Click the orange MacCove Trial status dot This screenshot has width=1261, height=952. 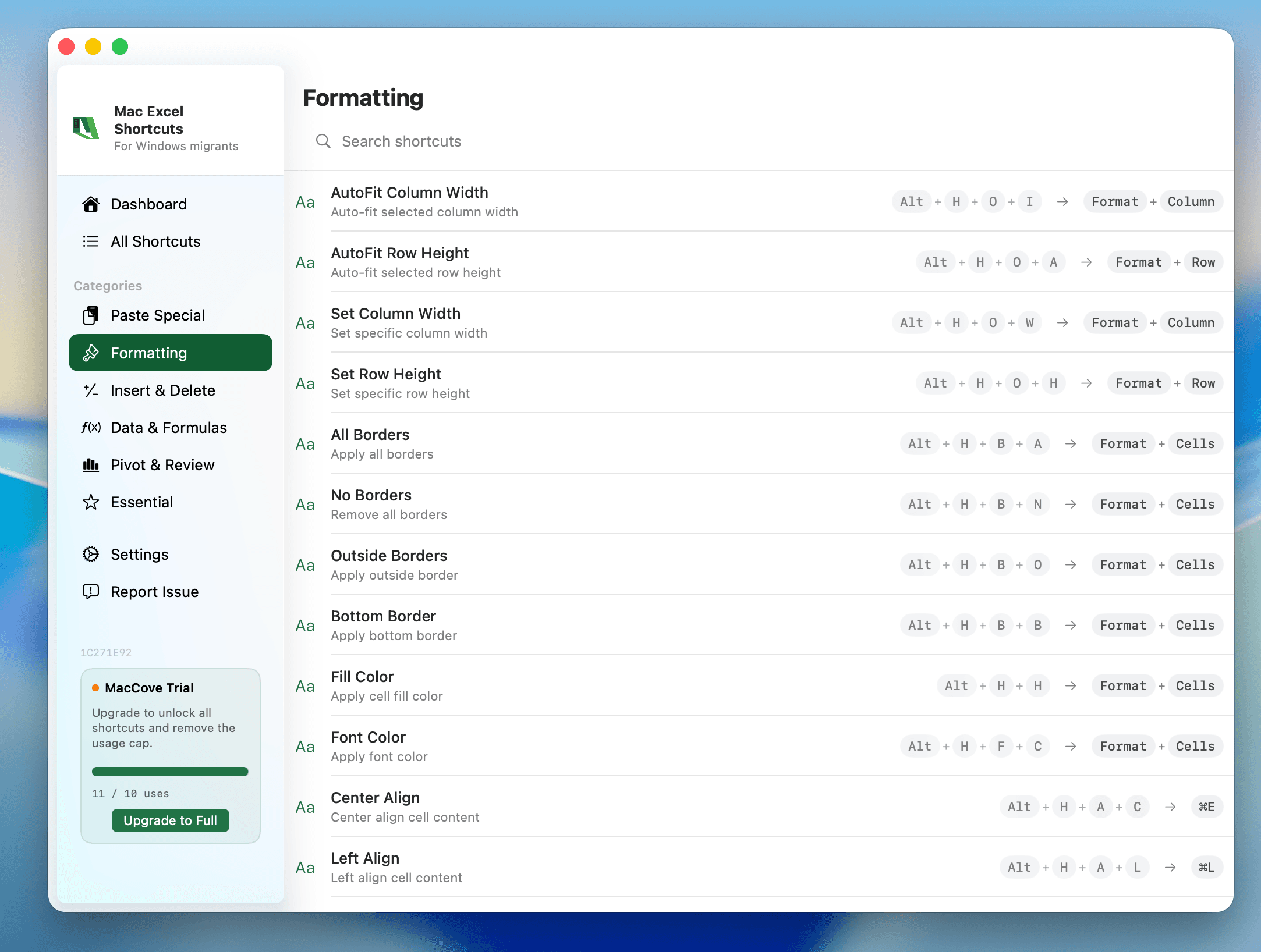tap(95, 688)
